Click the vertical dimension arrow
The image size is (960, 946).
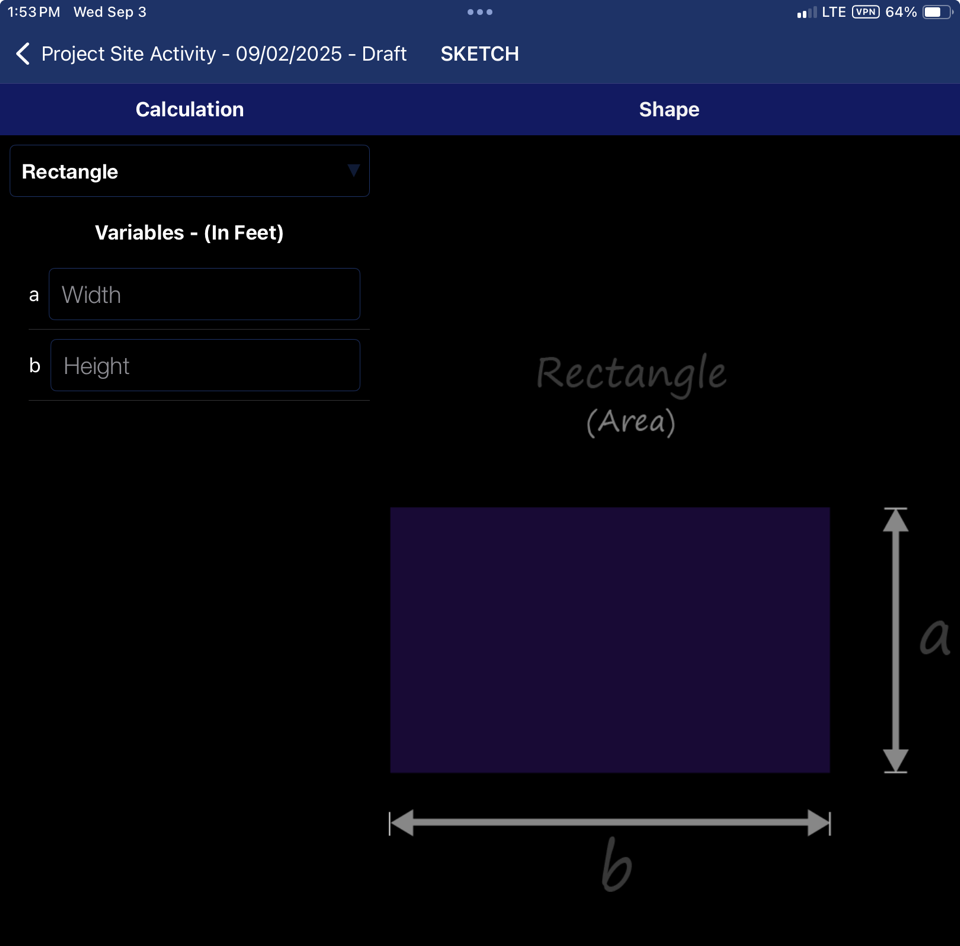[x=896, y=640]
